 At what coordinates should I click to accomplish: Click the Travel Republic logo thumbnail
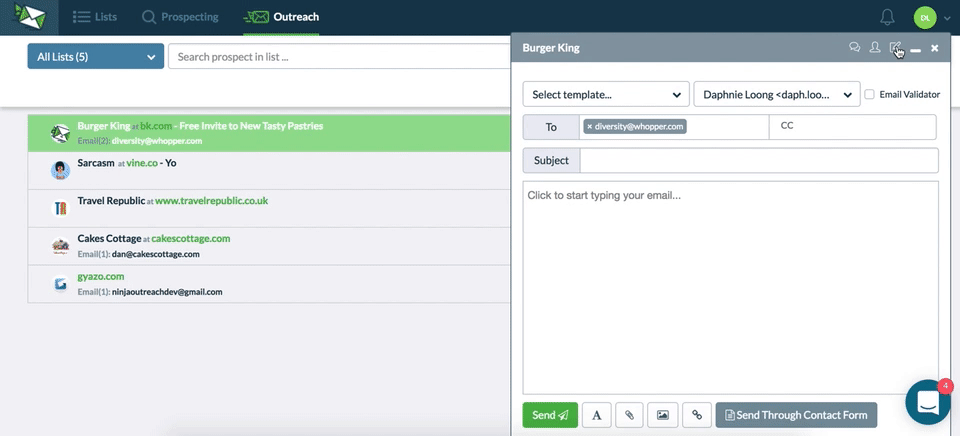[60, 209]
